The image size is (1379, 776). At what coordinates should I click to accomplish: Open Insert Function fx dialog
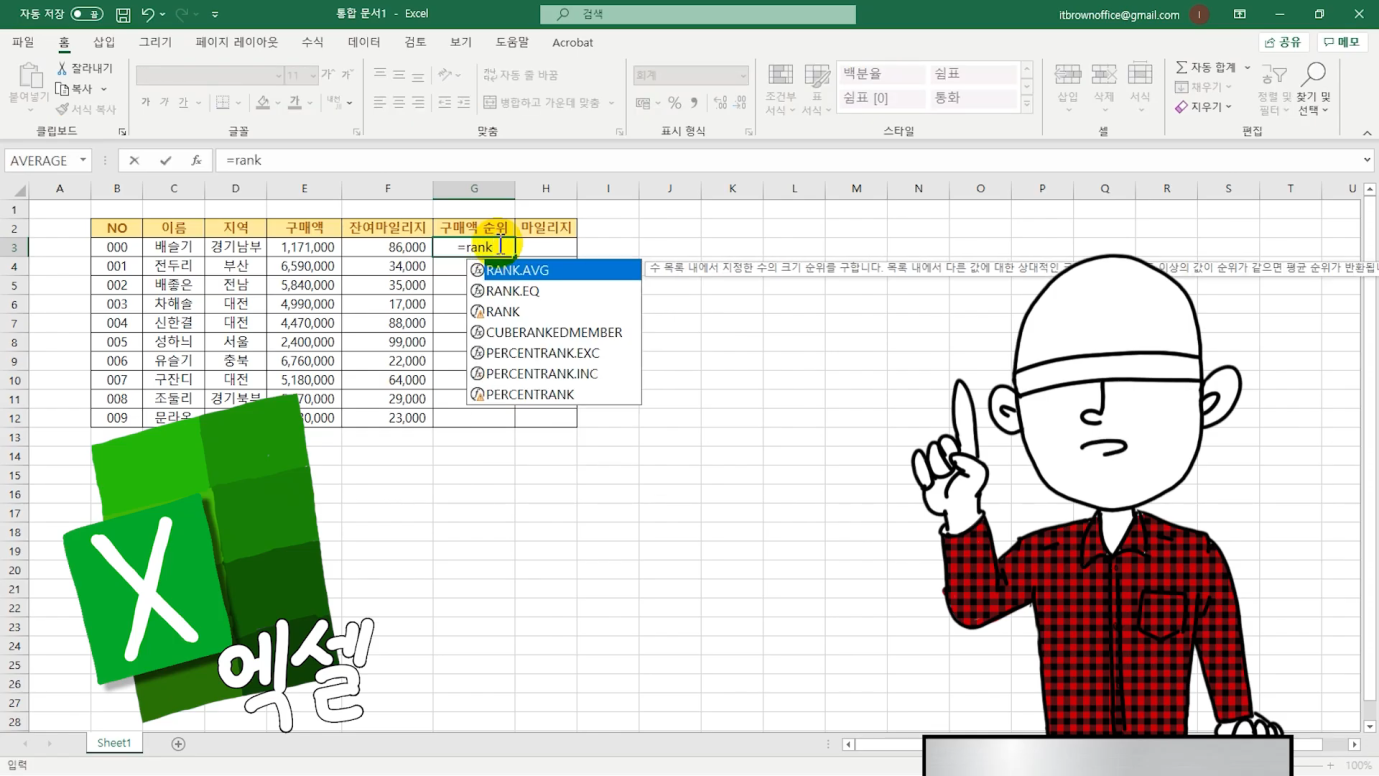click(x=196, y=160)
